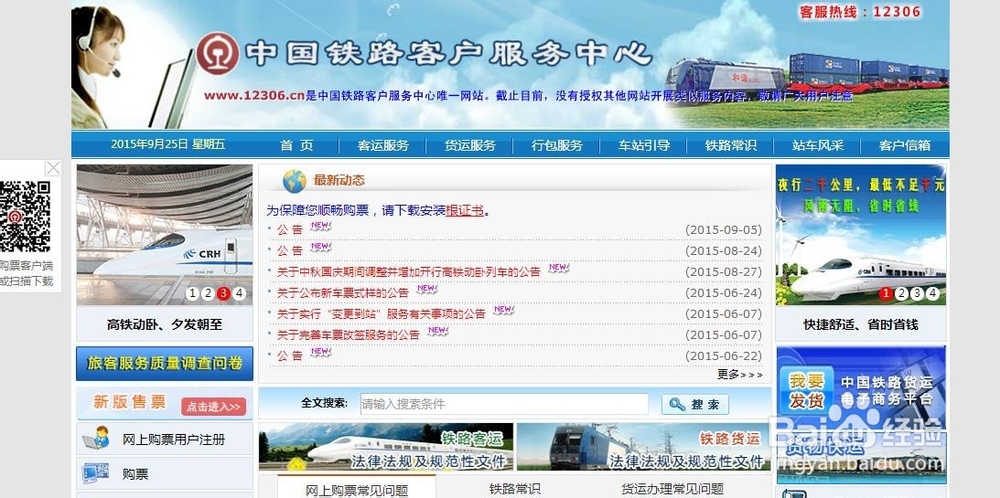Select slide 2 on right banner carousel
Screen dimensions: 1000x498
click(901, 293)
